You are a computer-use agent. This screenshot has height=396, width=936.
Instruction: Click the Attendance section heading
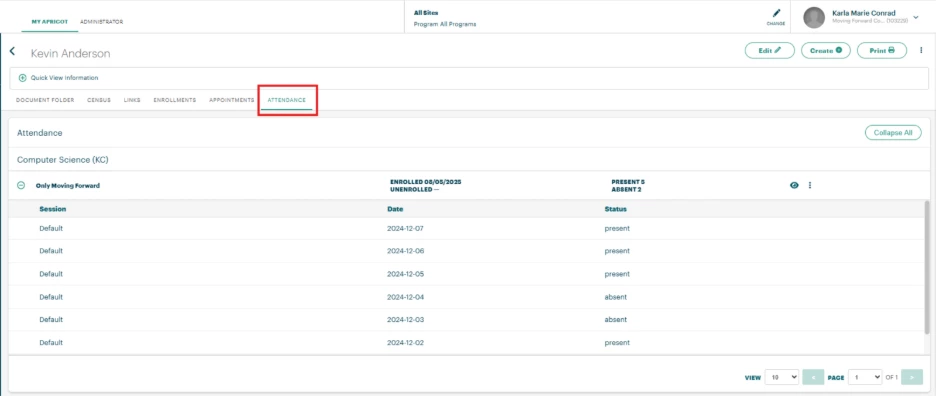click(39, 133)
